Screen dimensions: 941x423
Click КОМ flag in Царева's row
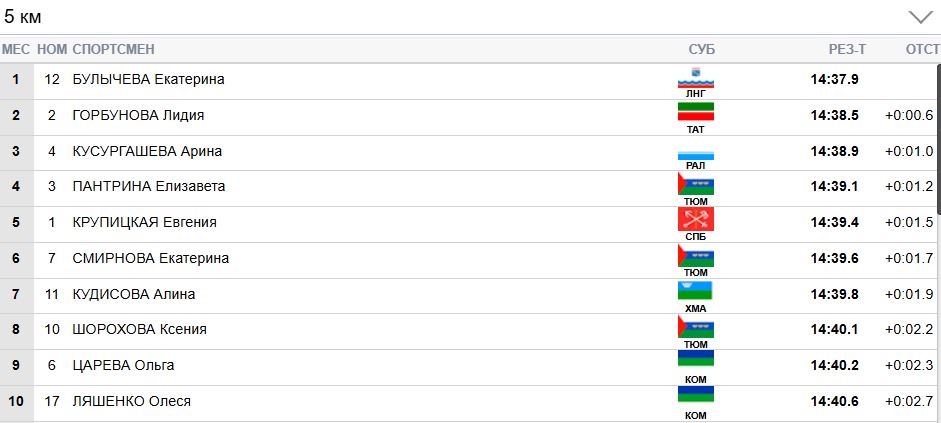[695, 360]
